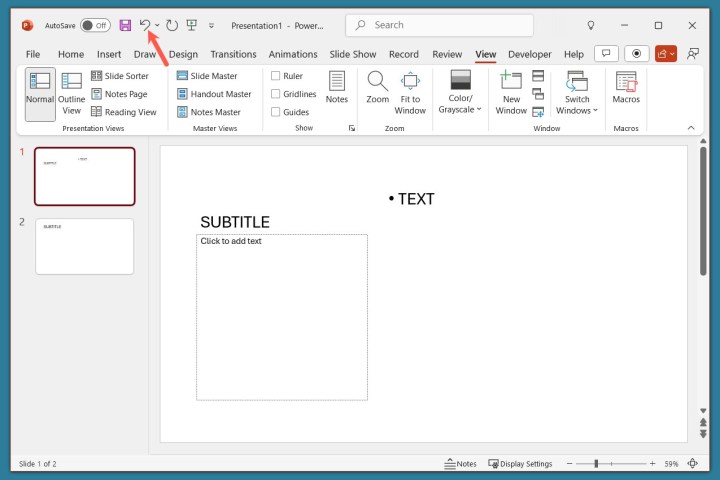Switch to the Slide Show tab
The height and width of the screenshot is (480, 720).
353,54
